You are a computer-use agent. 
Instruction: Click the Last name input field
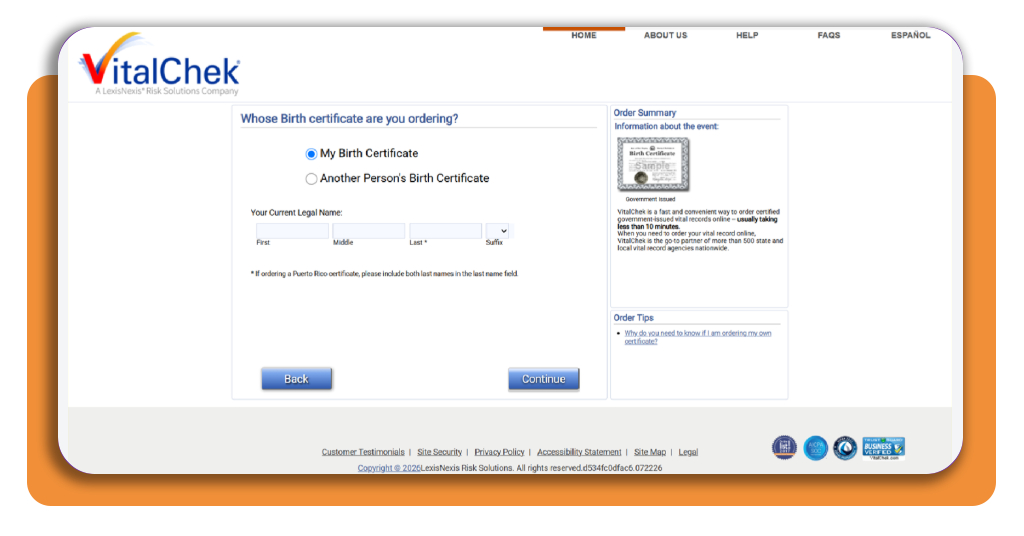point(445,231)
